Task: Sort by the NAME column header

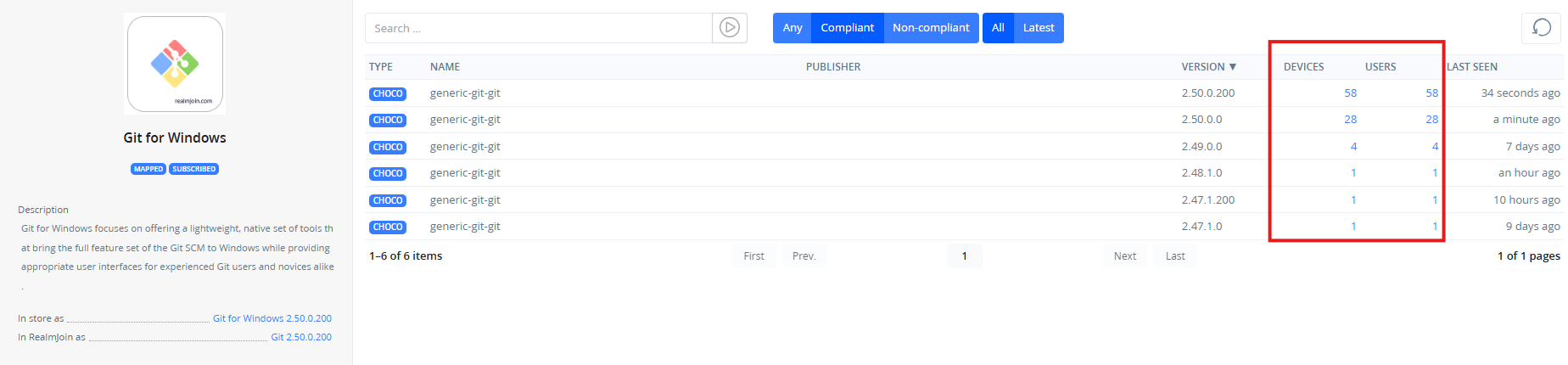Action: (445, 67)
